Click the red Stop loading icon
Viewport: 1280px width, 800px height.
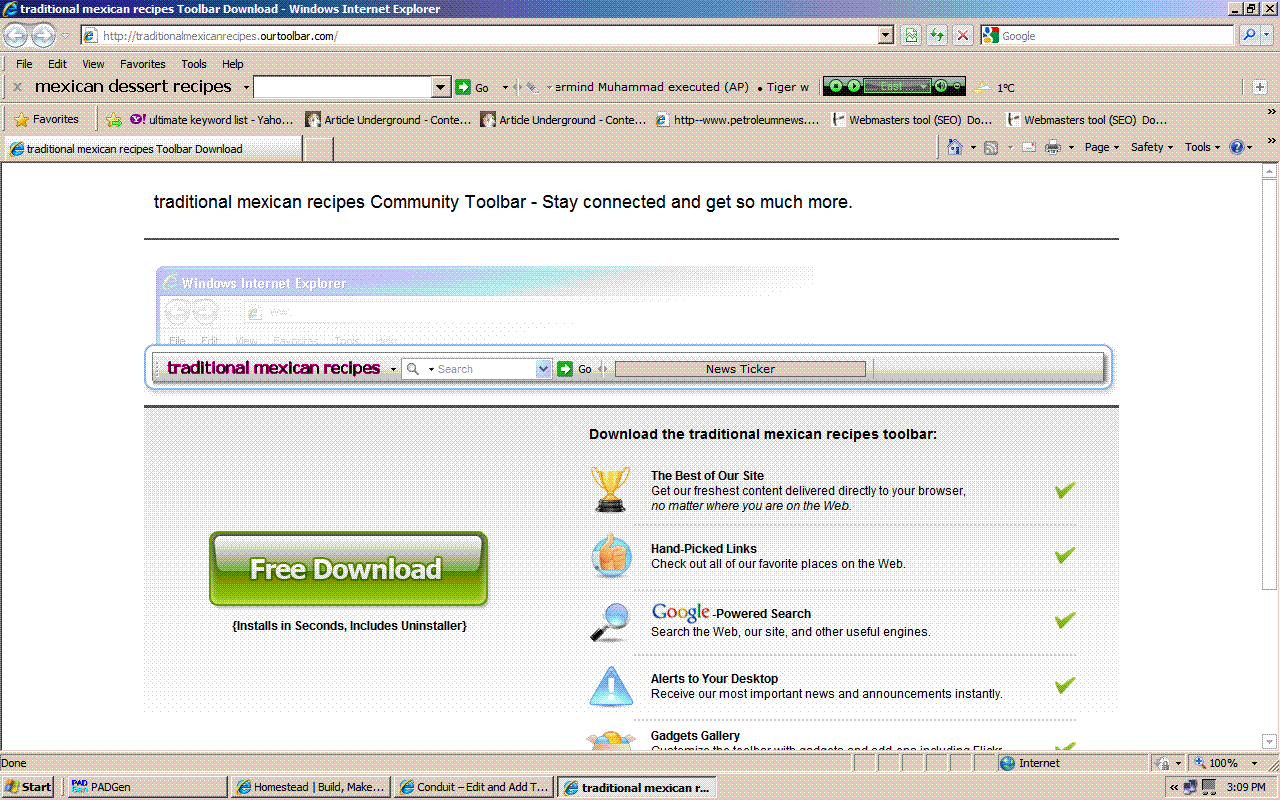point(963,36)
